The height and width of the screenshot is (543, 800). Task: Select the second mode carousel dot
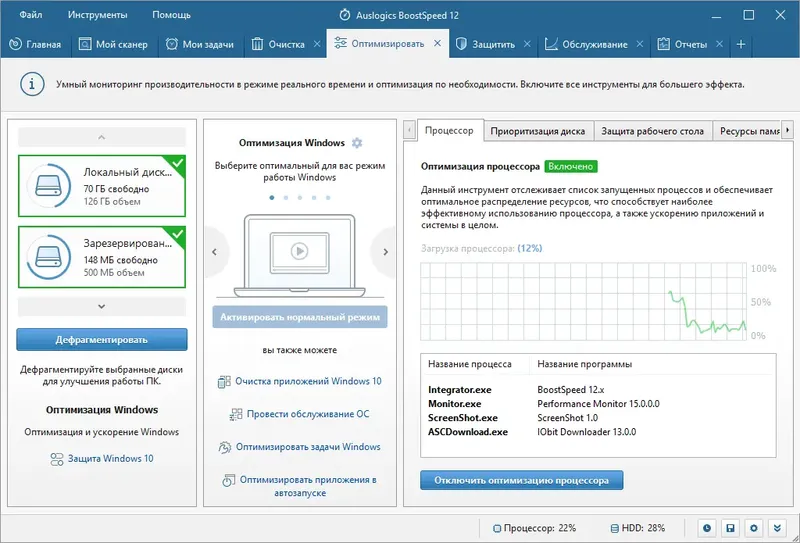coord(286,198)
